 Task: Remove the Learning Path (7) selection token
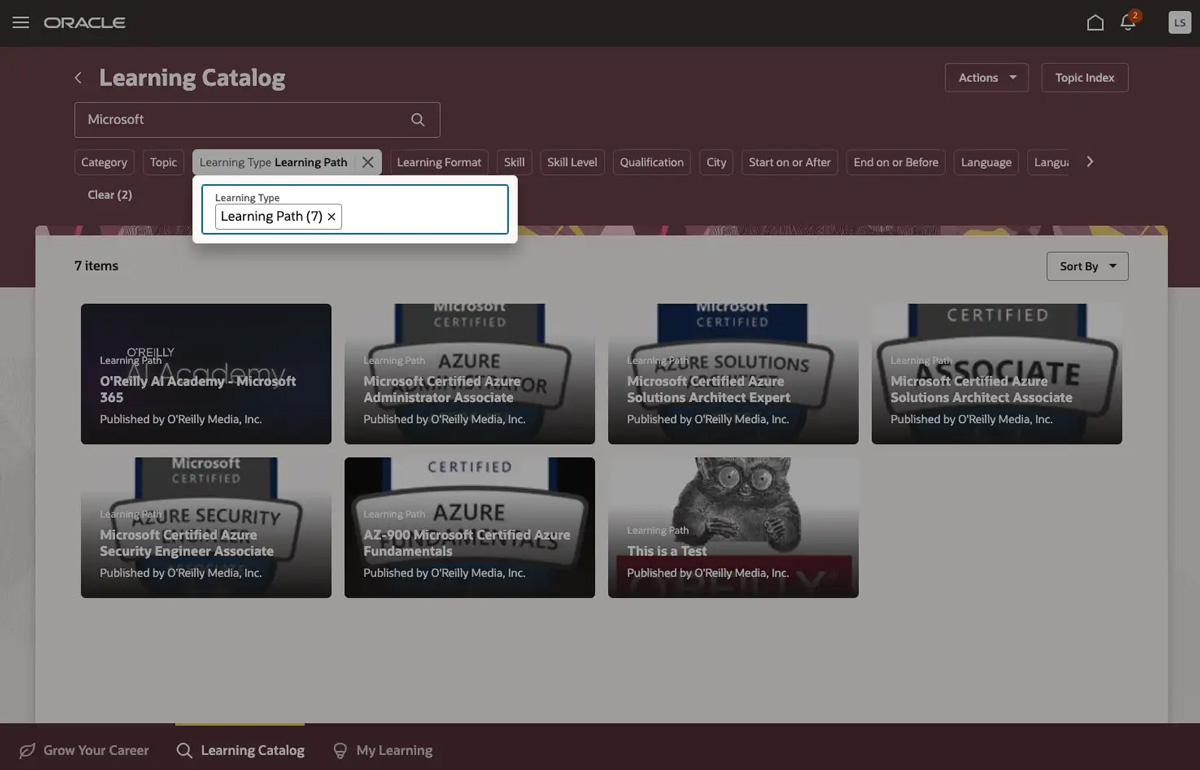[x=331, y=216]
